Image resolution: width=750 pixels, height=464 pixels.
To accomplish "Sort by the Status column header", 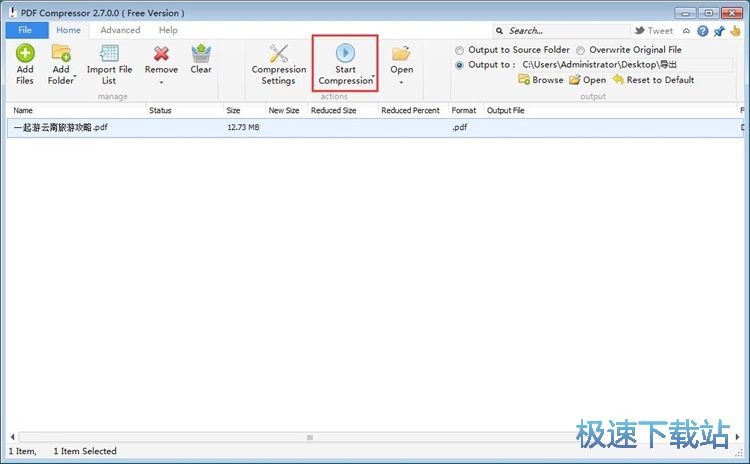I will [x=185, y=110].
